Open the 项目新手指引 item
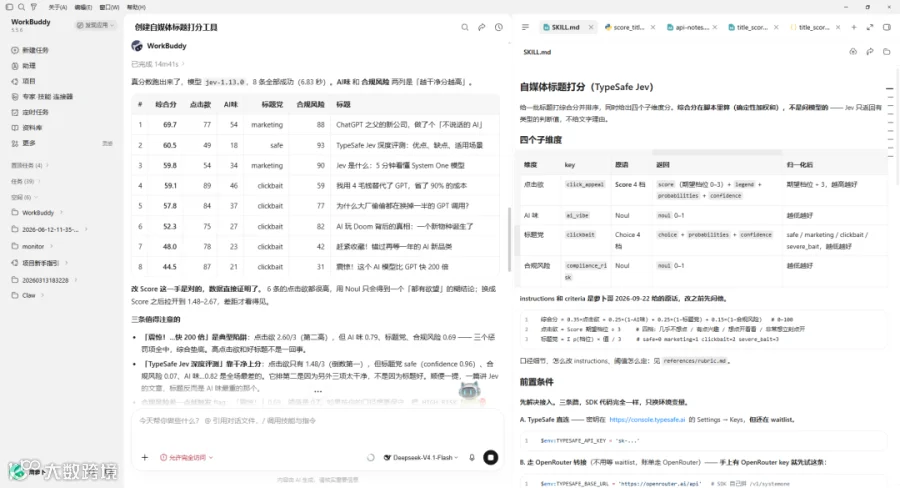This screenshot has width=900, height=488. 40,263
